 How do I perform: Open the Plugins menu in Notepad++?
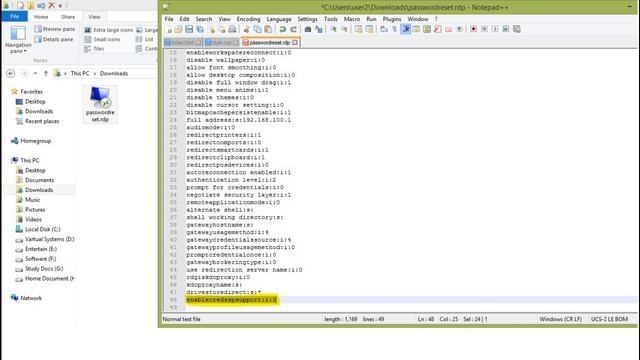coord(392,19)
